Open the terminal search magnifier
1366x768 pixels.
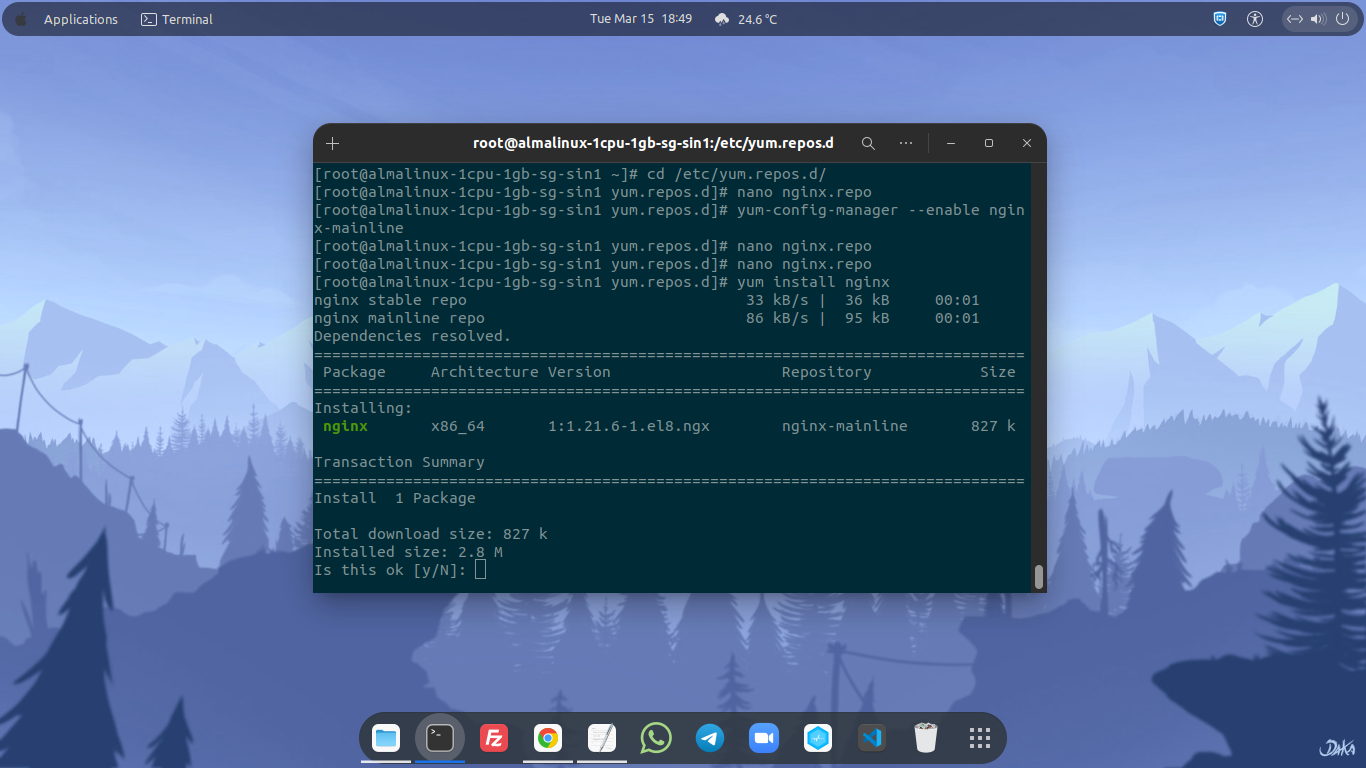tap(868, 143)
